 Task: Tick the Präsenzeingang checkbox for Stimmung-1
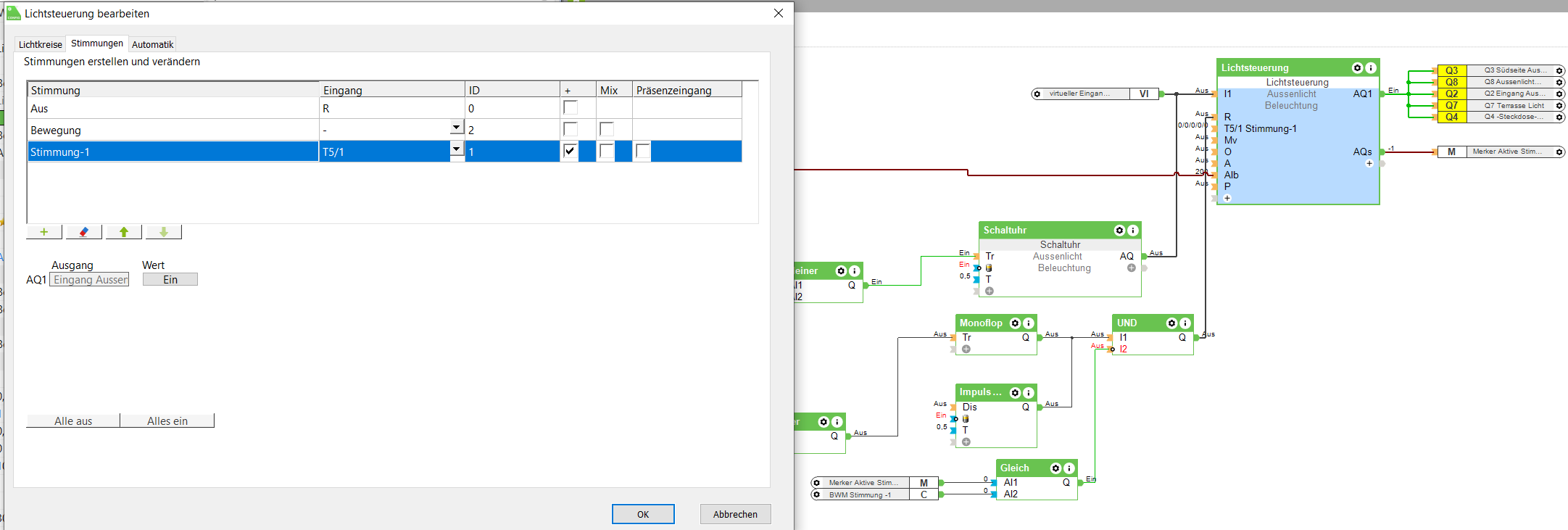click(643, 151)
